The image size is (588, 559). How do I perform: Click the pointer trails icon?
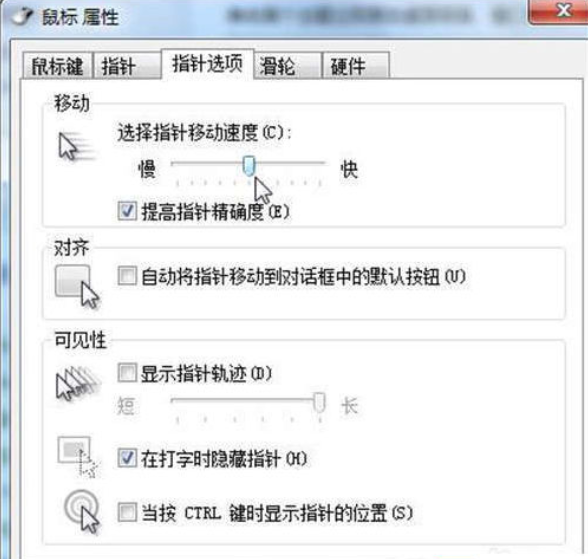click(78, 383)
